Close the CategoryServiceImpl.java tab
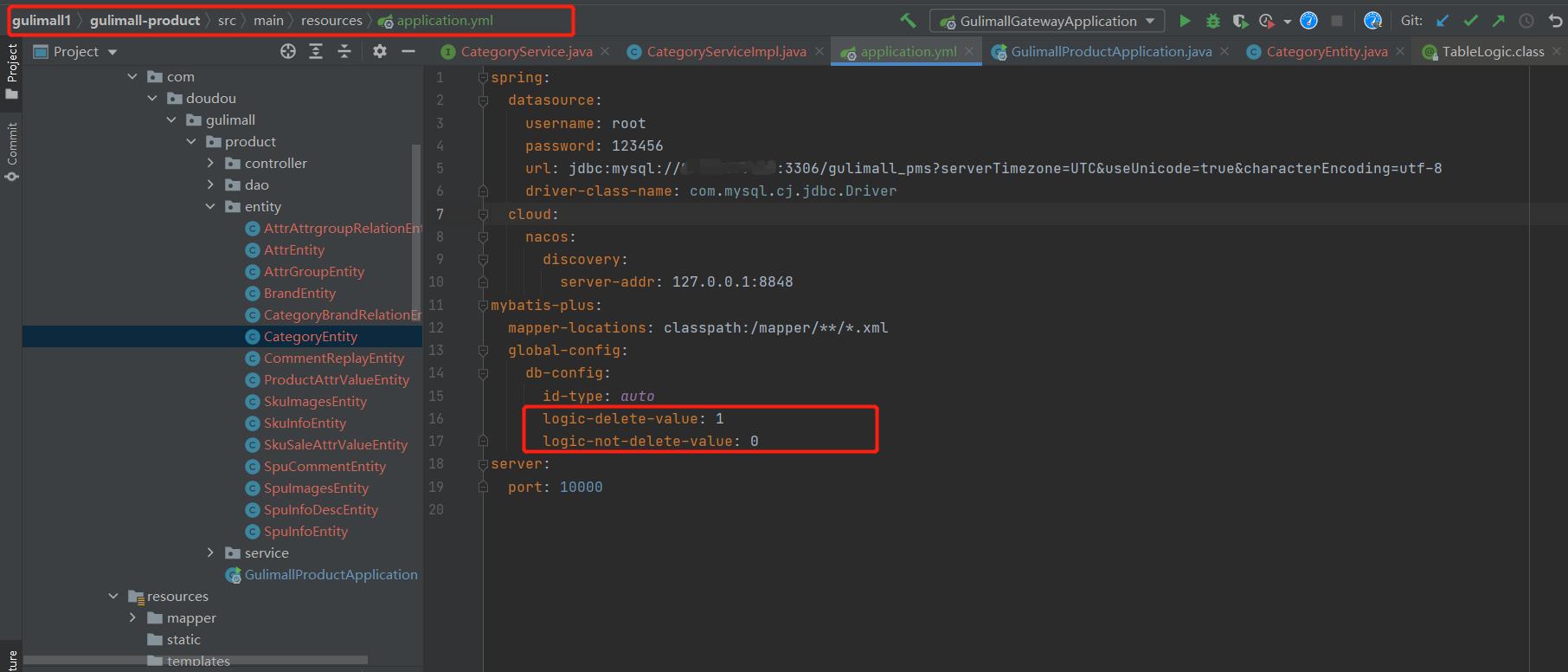Image resolution: width=1568 pixels, height=672 pixels. point(819,52)
